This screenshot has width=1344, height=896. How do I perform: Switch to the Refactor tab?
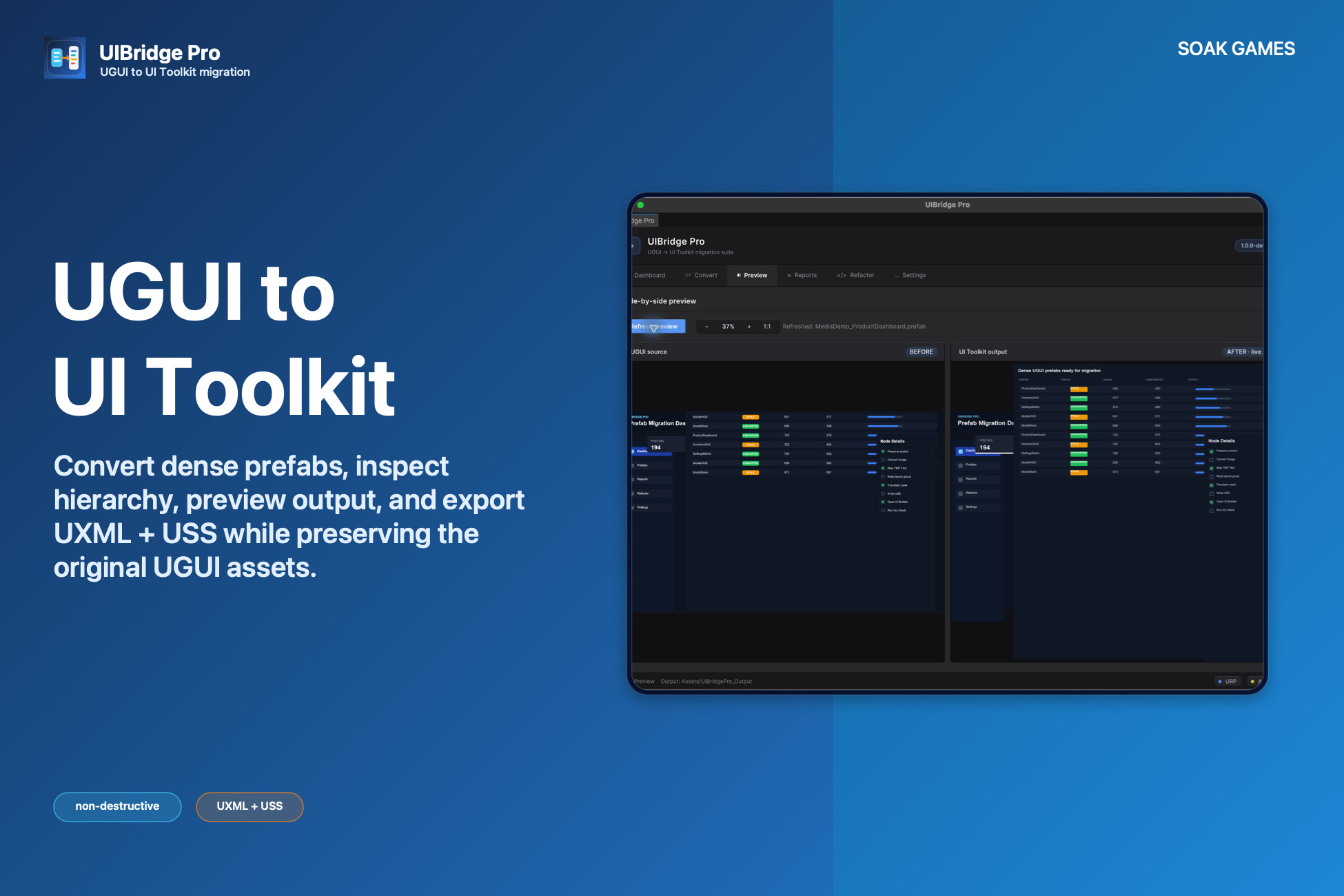pos(855,275)
